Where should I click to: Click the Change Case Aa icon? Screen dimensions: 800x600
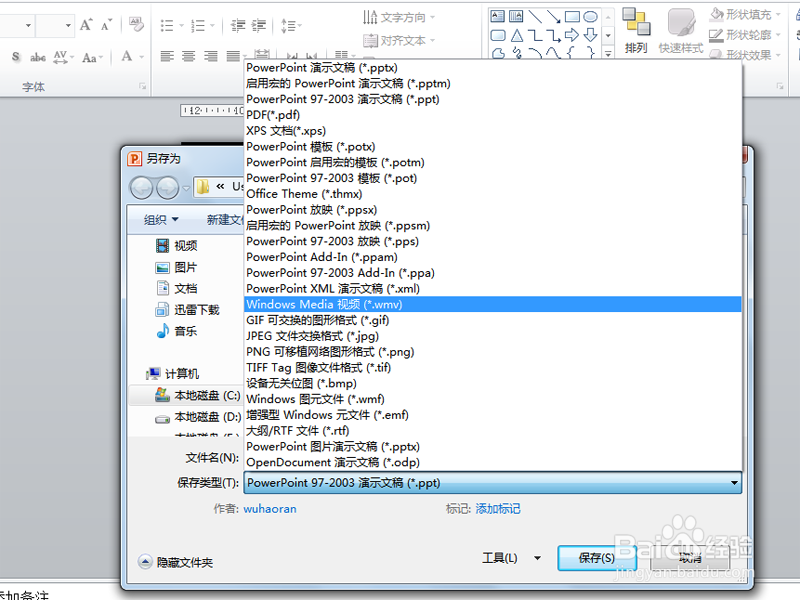89,57
